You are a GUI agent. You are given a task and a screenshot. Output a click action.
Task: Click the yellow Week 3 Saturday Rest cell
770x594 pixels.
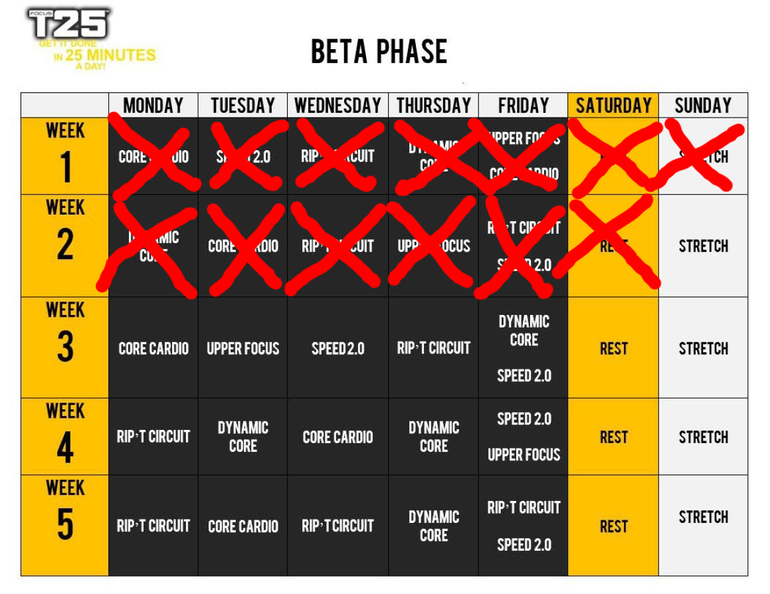coord(613,349)
